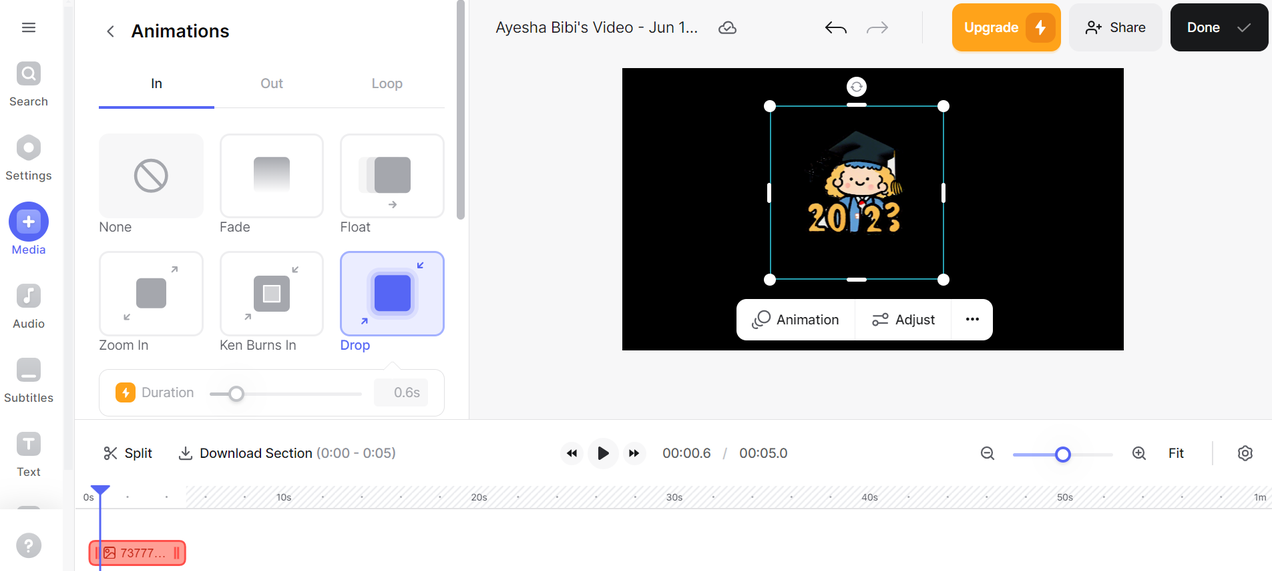Image resolution: width=1272 pixels, height=571 pixels.
Task: Click the Done button
Action: (1219, 27)
